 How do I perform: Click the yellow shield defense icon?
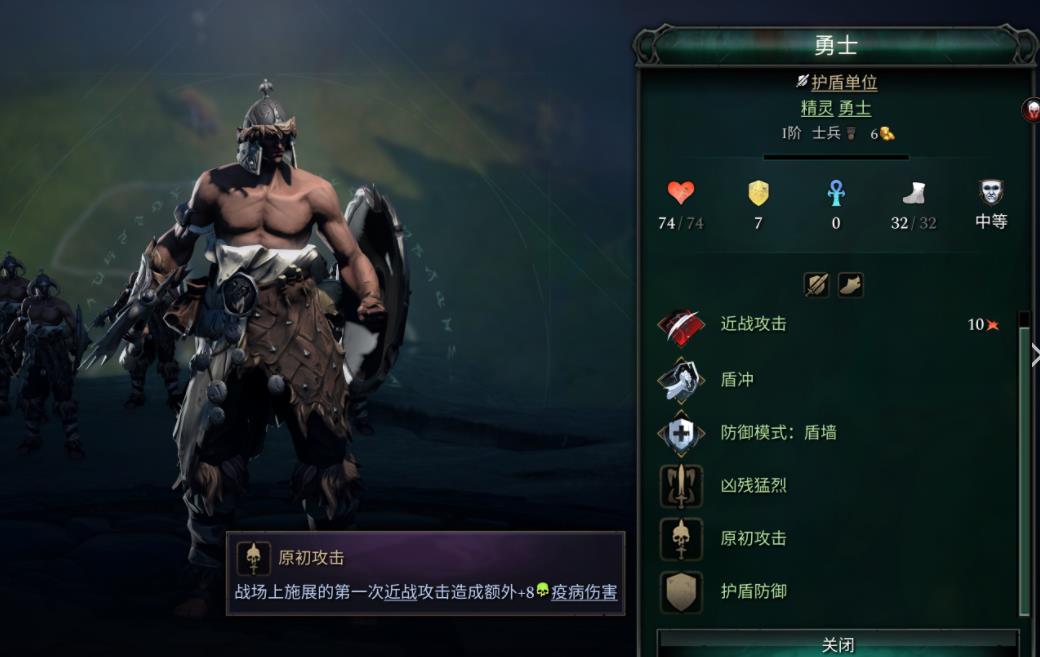coord(758,193)
